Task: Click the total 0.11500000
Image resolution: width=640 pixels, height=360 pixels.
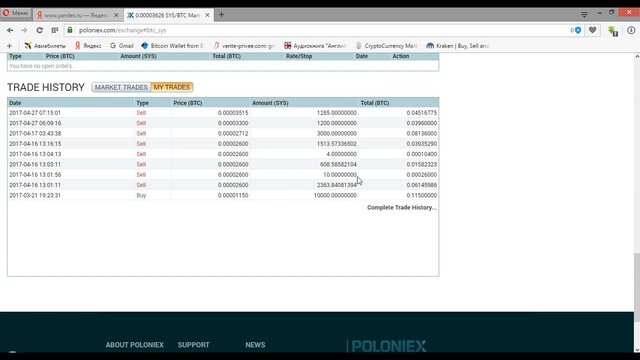Action: pyautogui.click(x=422, y=195)
